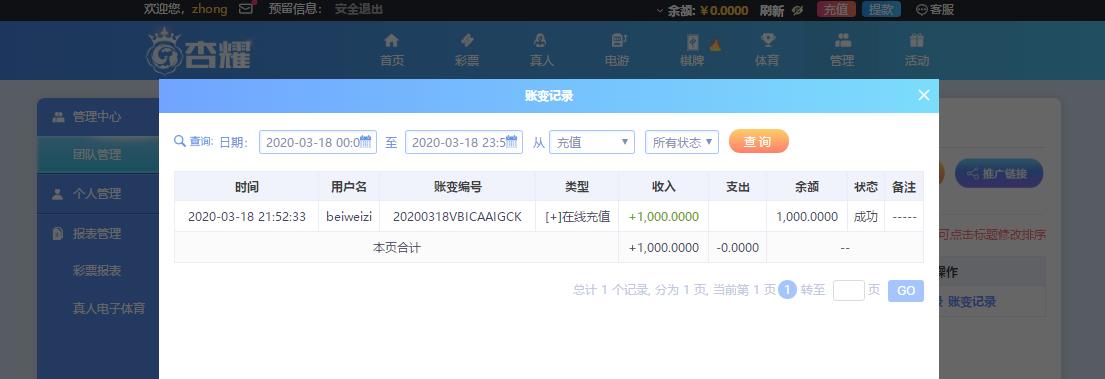Select 报表管理 in the sidebar
Image resolution: width=1105 pixels, height=379 pixels.
tap(97, 233)
